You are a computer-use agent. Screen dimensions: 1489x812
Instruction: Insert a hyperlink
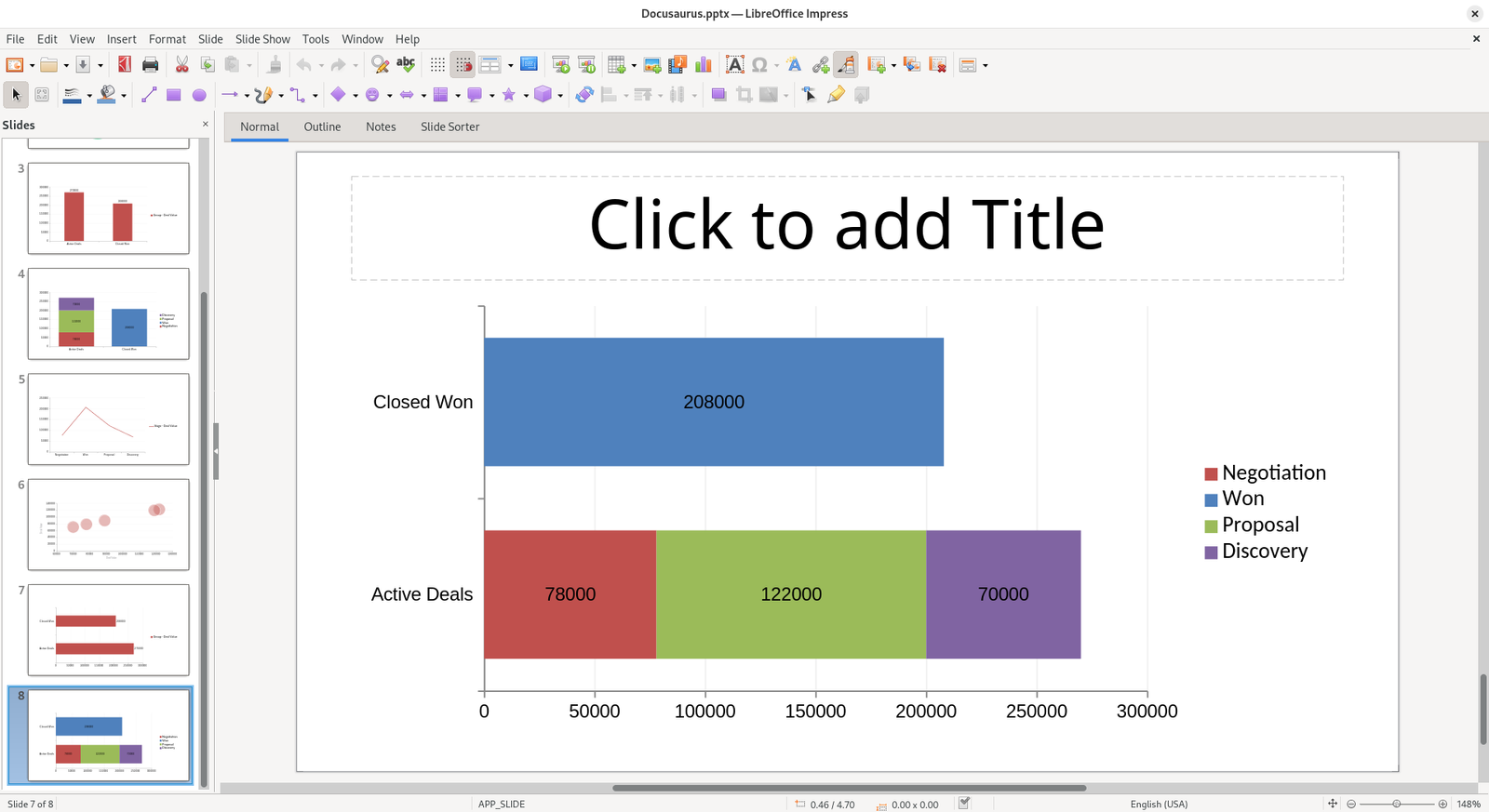(x=821, y=64)
